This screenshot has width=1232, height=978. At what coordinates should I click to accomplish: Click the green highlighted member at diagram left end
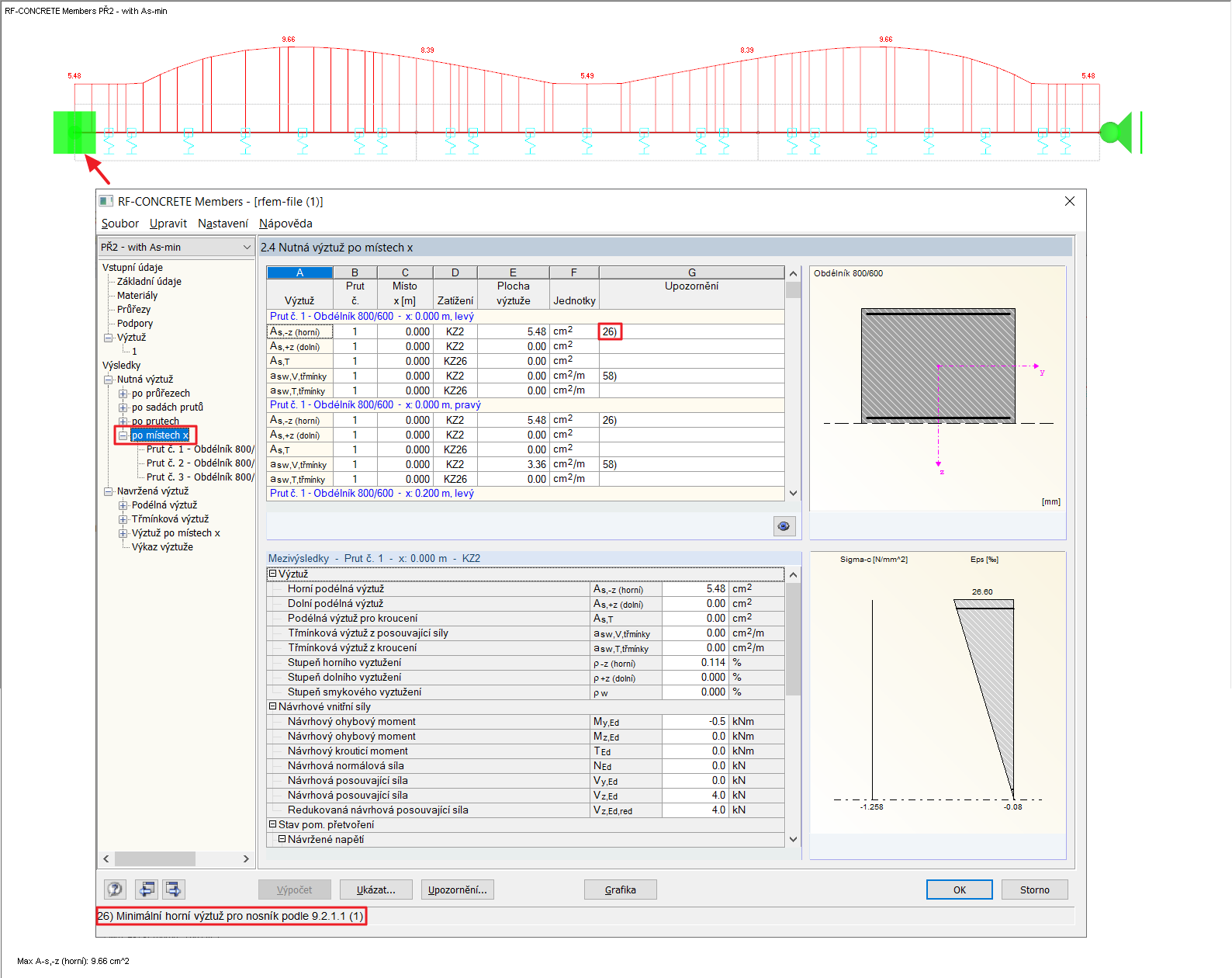(74, 132)
